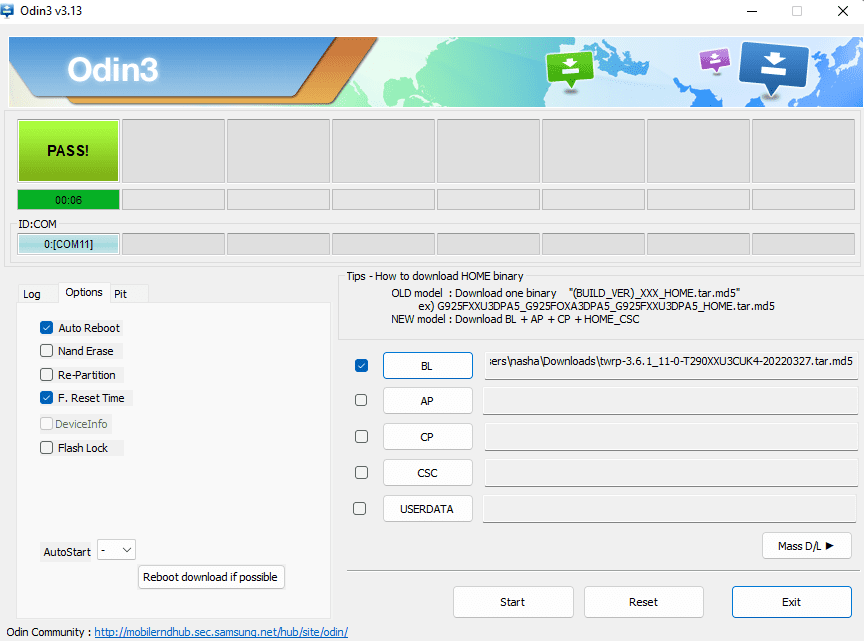Click the green PASS! status box
This screenshot has width=864, height=641.
click(68, 151)
